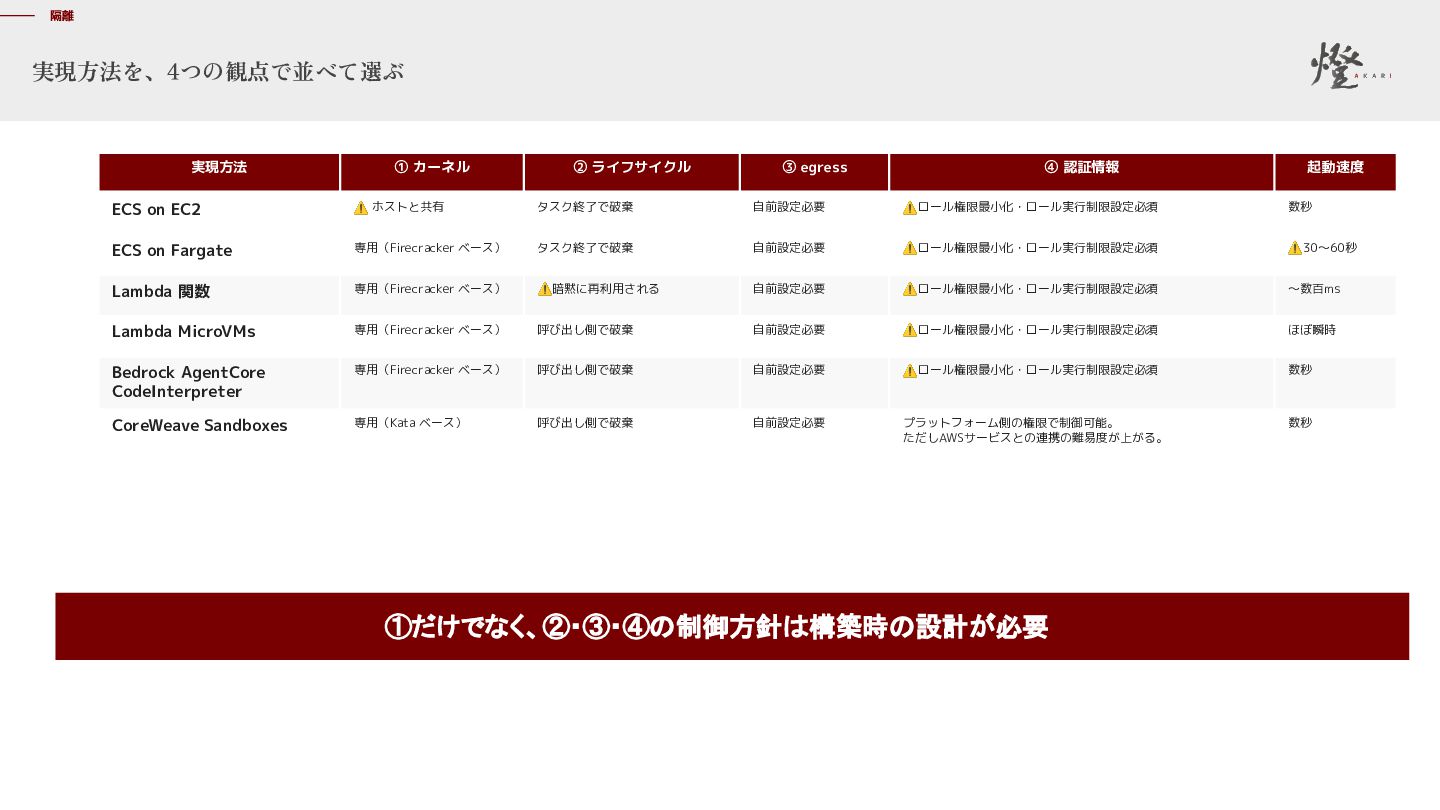Click 呼び出し側で破棄 in CoreWeave Sandboxes row

(x=585, y=423)
